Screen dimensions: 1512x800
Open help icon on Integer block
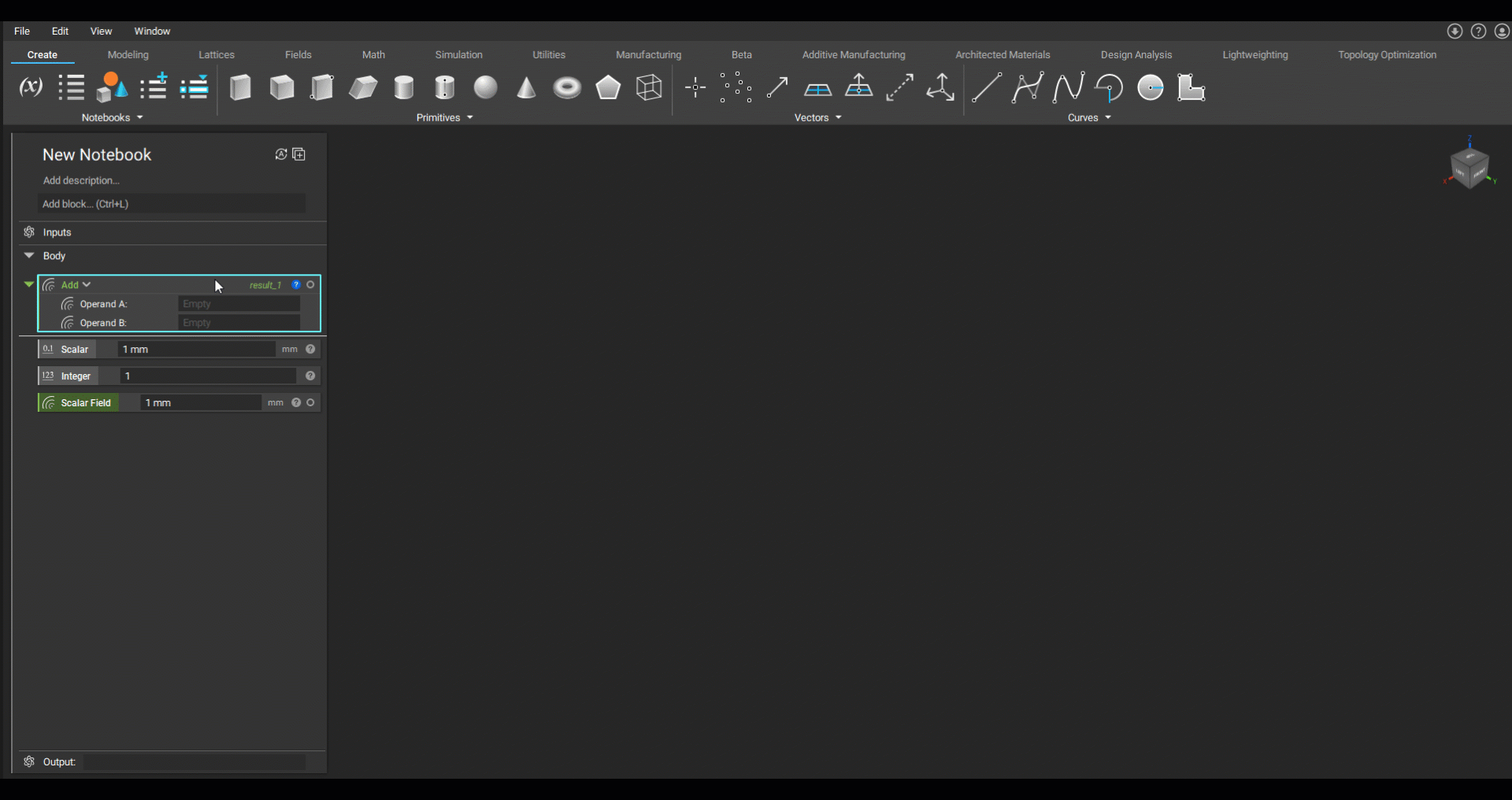click(x=310, y=376)
